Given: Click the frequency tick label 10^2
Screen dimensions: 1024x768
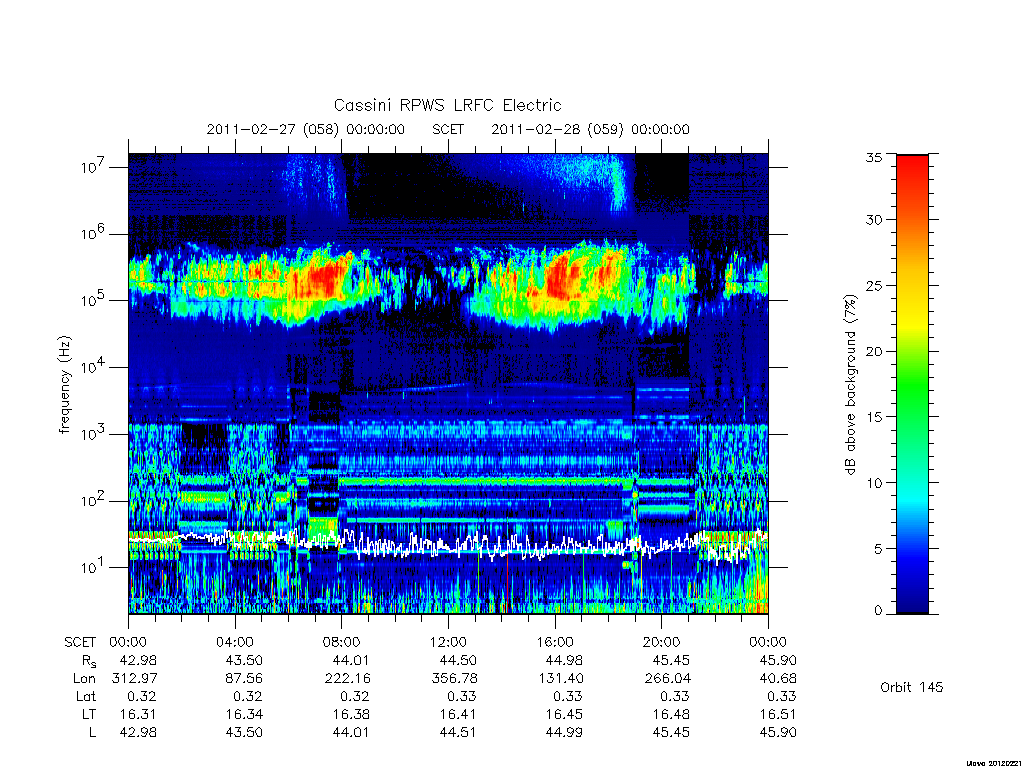Looking at the screenshot, I should [x=94, y=500].
